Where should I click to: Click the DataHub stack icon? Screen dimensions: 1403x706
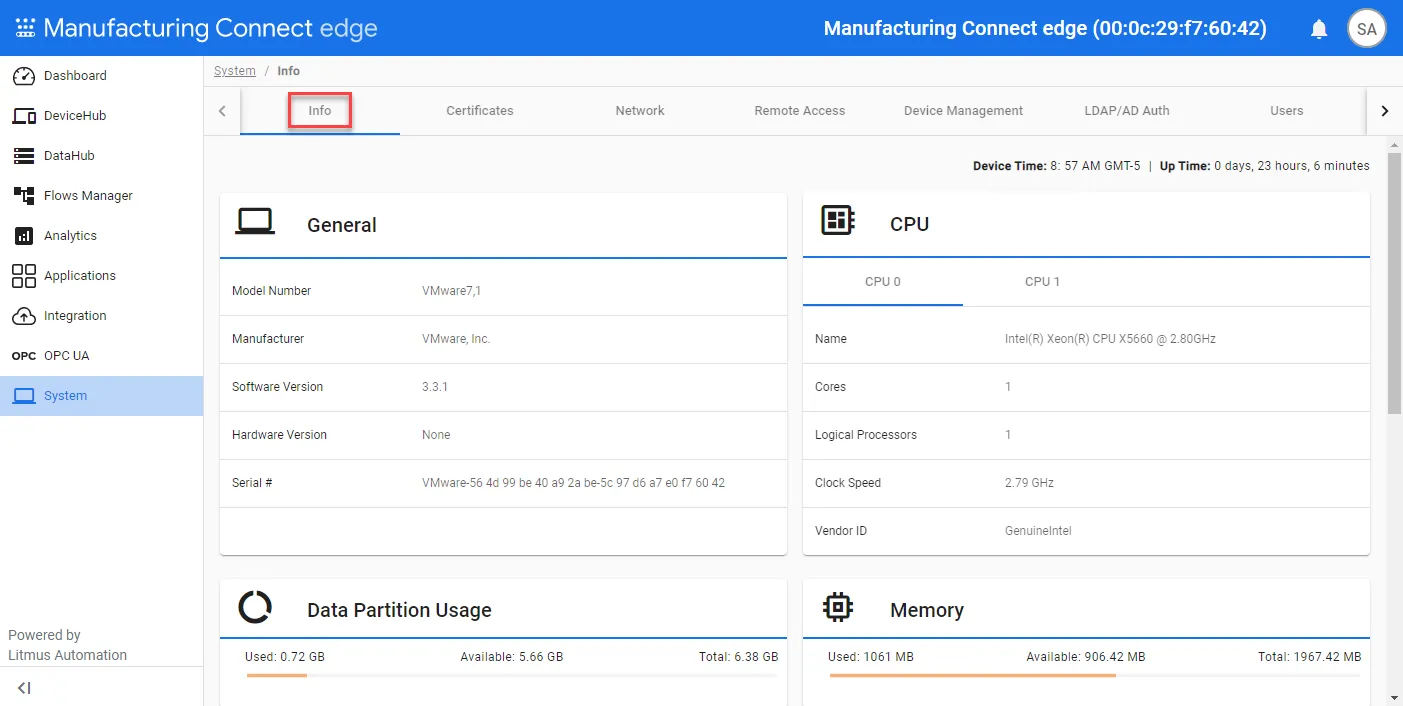click(x=24, y=156)
